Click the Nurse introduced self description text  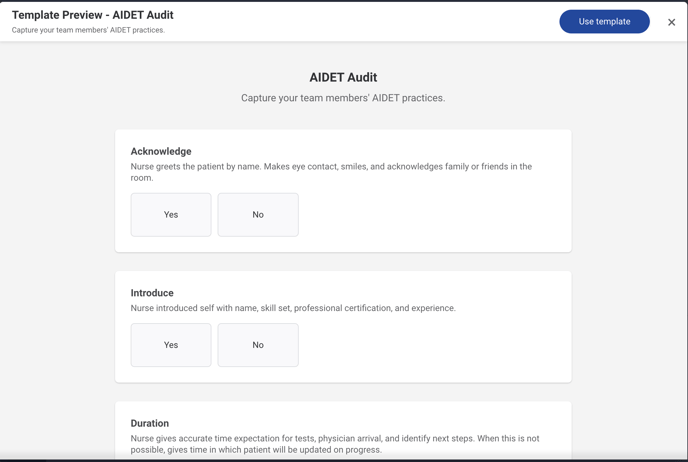click(293, 308)
